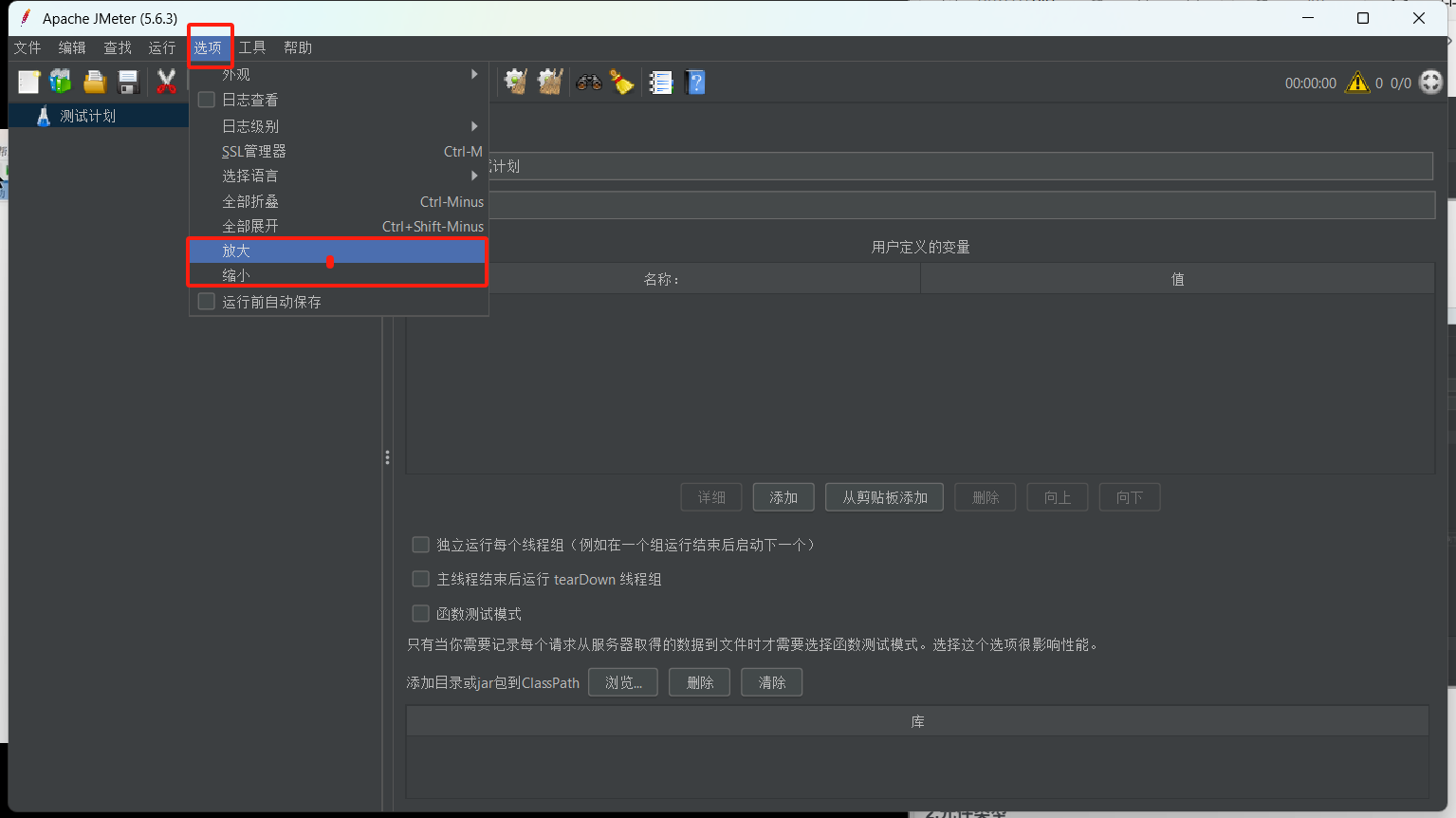The height and width of the screenshot is (818, 1456).
Task: Click the 名称: column header
Action: point(662,279)
